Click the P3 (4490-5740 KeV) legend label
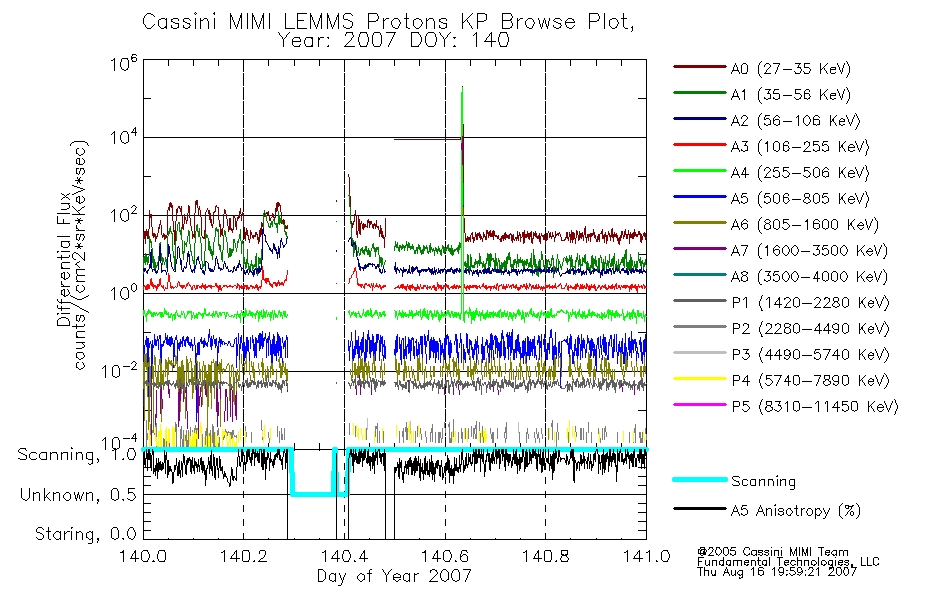This screenshot has width=950, height=600. click(x=810, y=355)
